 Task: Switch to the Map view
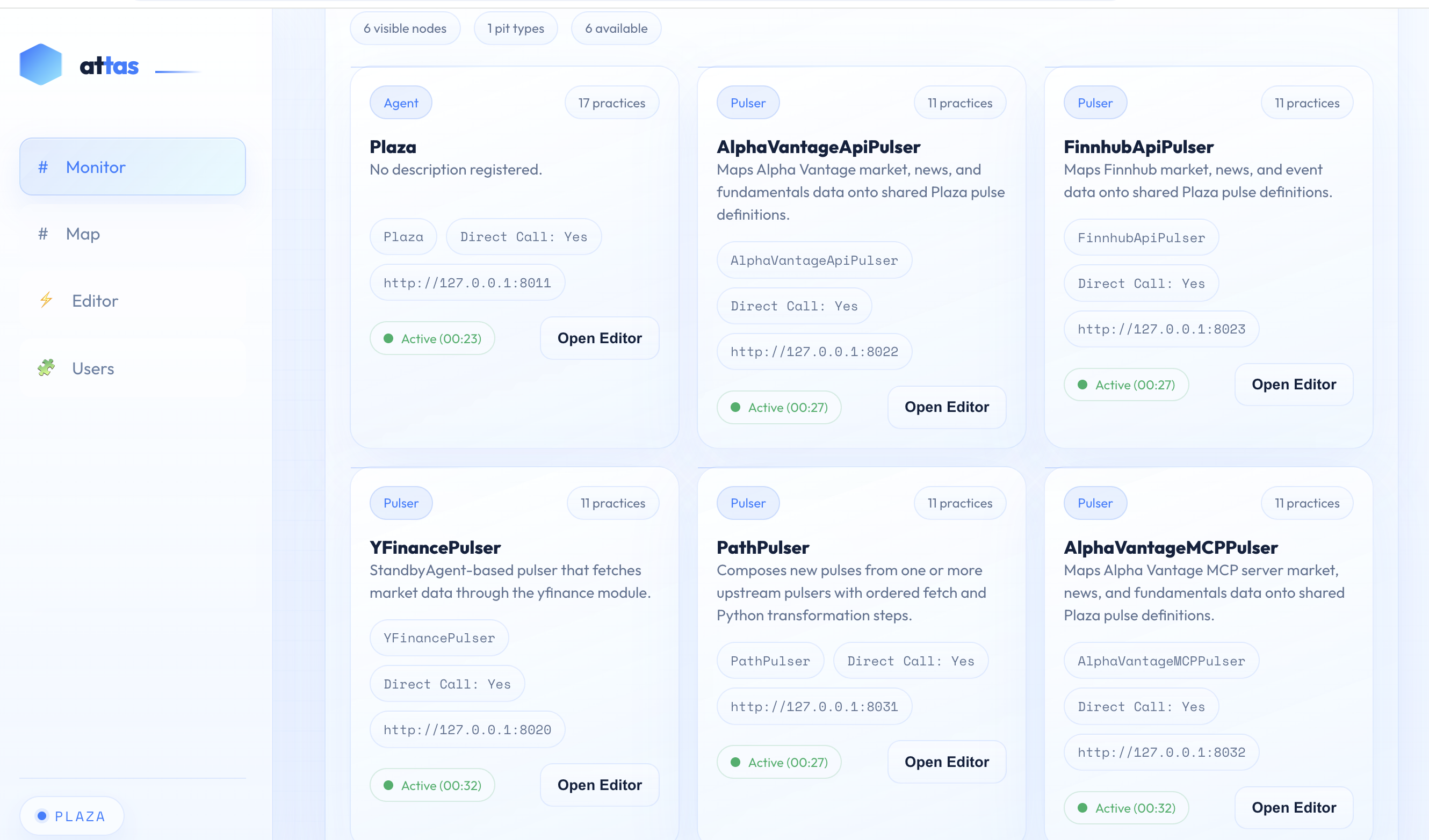coord(83,234)
